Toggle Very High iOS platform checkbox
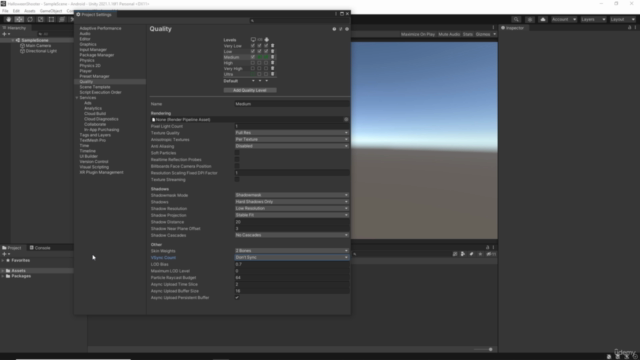This screenshot has height=360, width=640. pyautogui.click(x=259, y=69)
